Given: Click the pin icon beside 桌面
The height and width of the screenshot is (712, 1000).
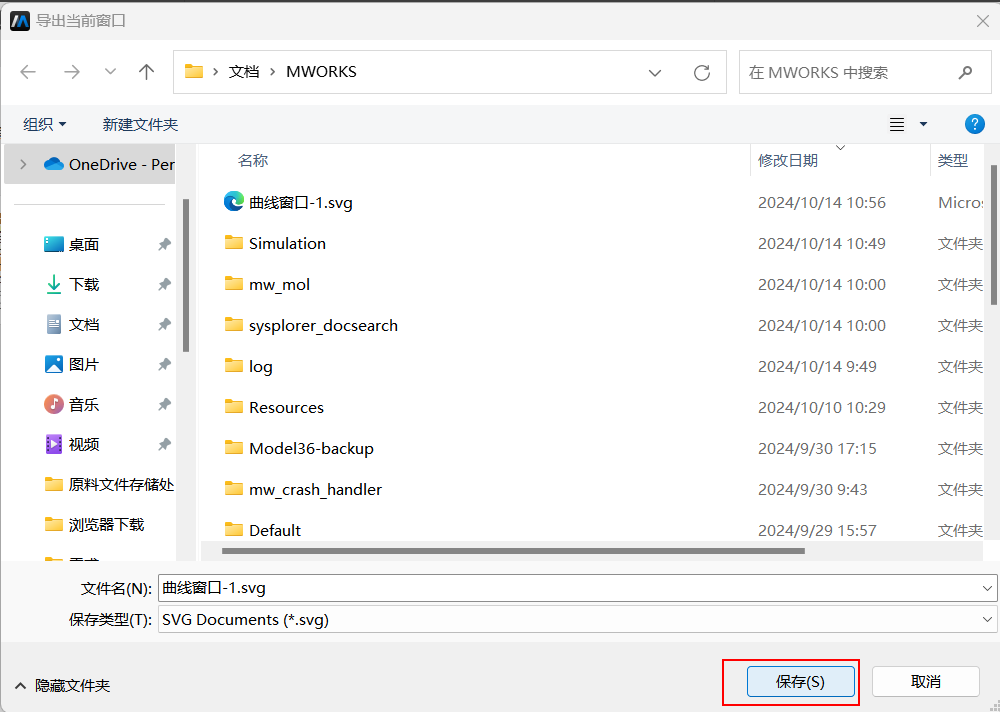Looking at the screenshot, I should (165, 244).
